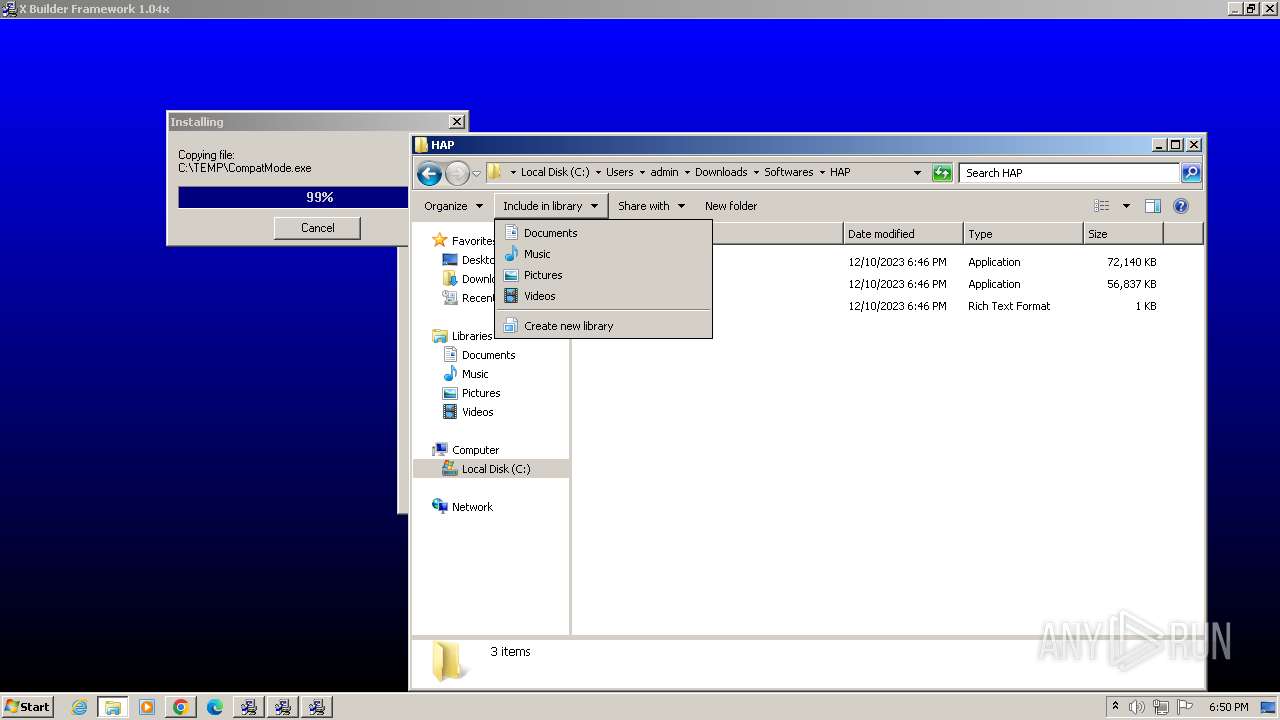This screenshot has width=1280, height=720.
Task: Launch Internet Explorer from the taskbar
Action: (79, 707)
